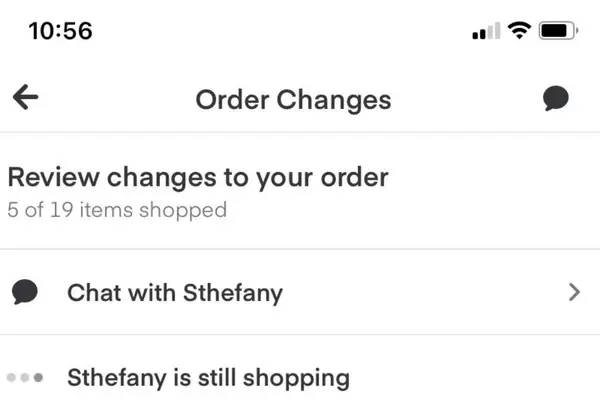Tap the word Sthefany in the chat row
Viewport: 600px width, 413px height.
[x=231, y=293]
